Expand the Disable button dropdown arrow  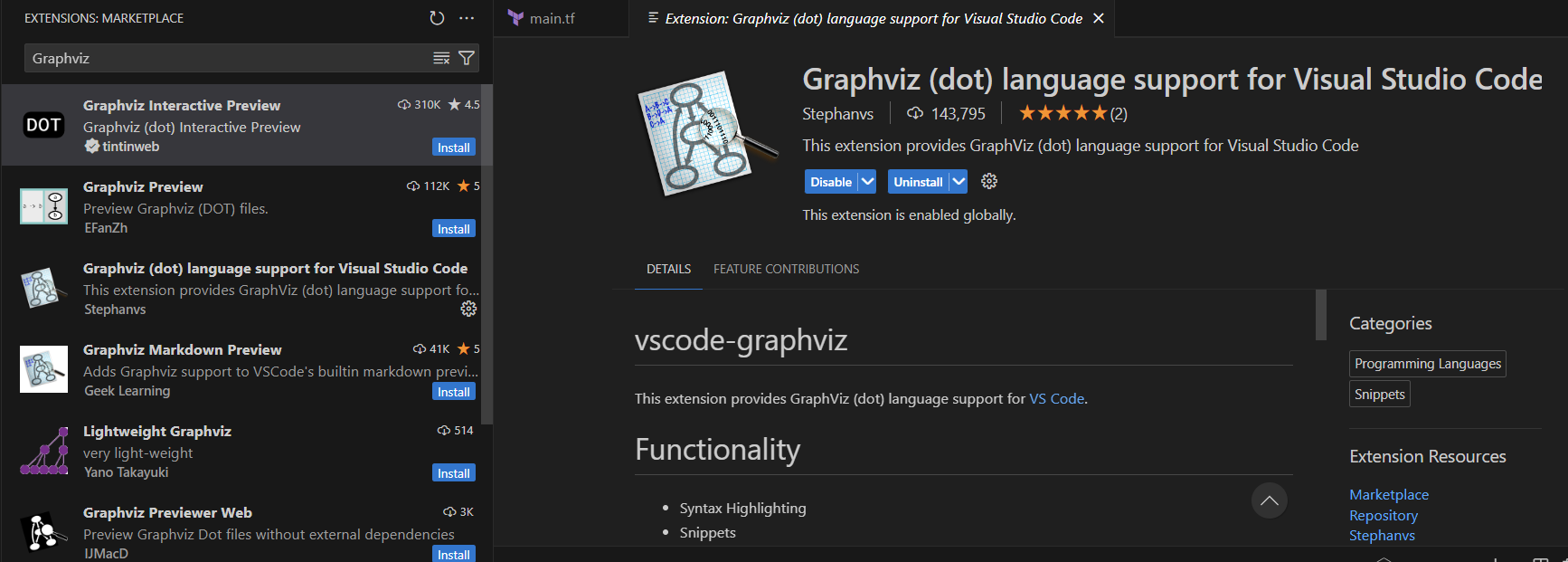(867, 181)
